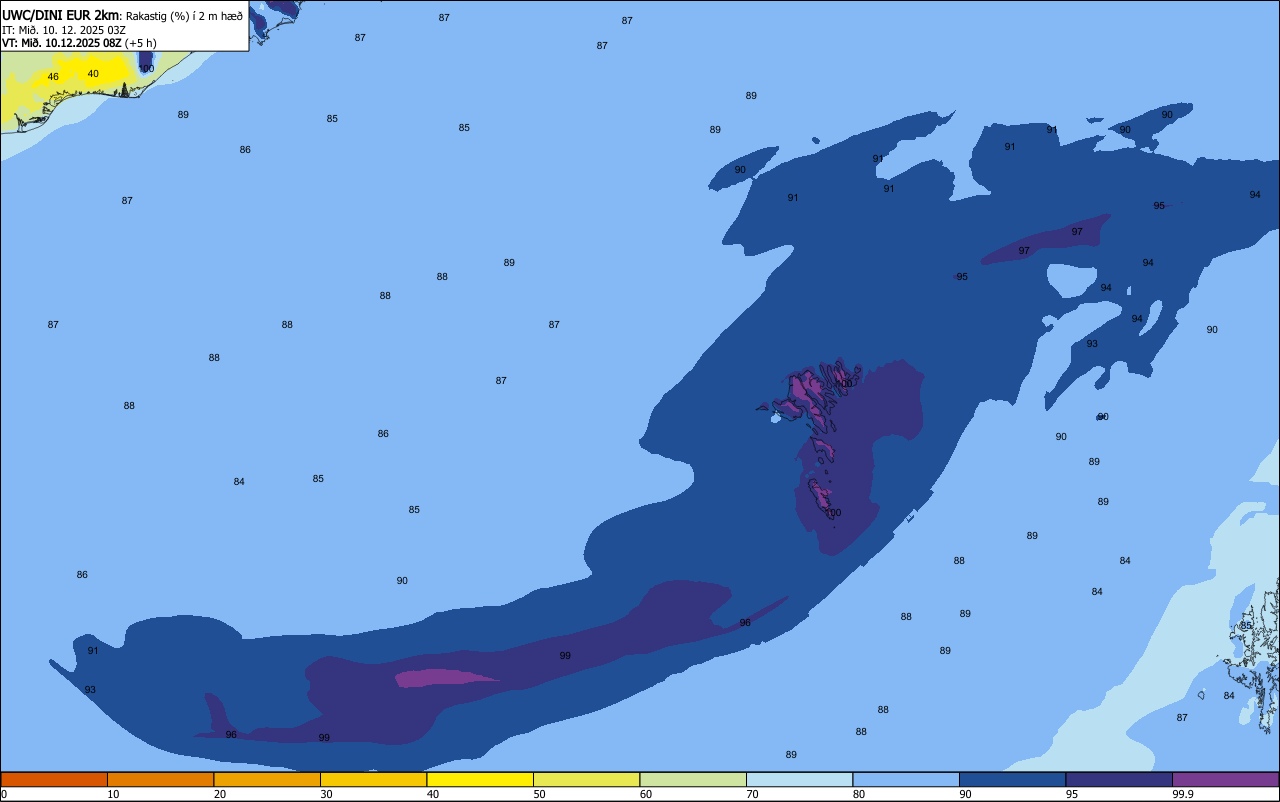Viewport: 1280px width, 802px height.
Task: Select the 'IT: Mið. 10. 12. 2025 03Z' line
Action: click(64, 30)
